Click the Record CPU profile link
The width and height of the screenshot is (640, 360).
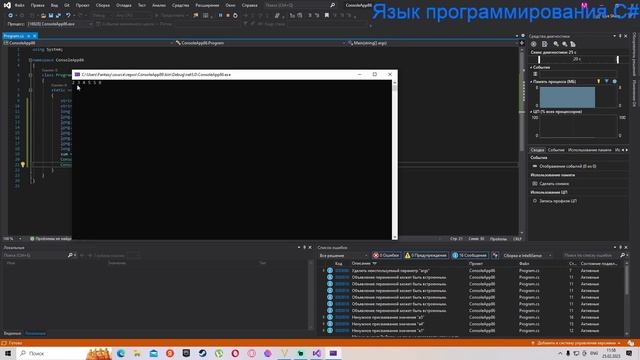pos(558,201)
